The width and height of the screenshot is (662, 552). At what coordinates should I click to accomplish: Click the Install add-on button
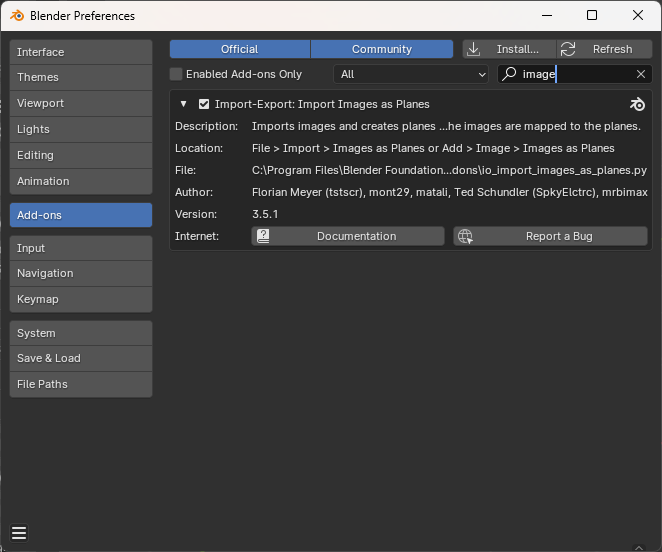pyautogui.click(x=508, y=49)
